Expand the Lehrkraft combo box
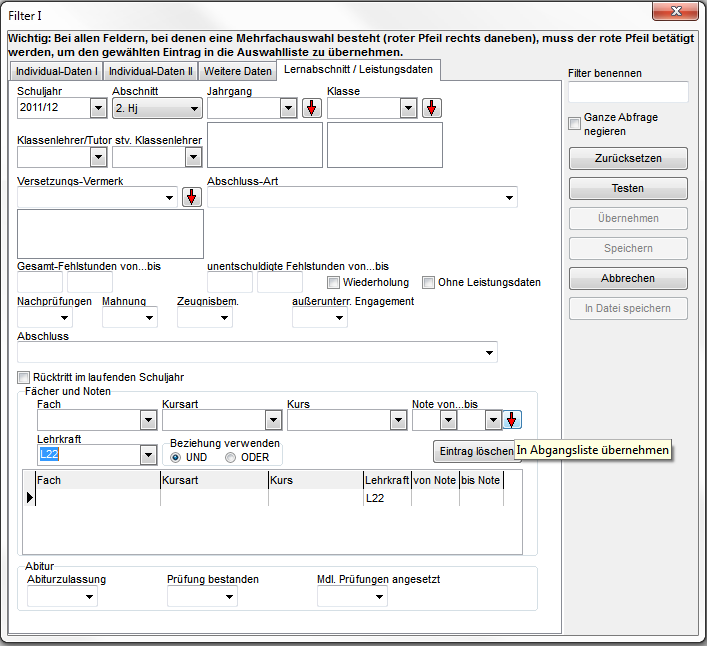Screen dimensions: 707x646 point(148,455)
